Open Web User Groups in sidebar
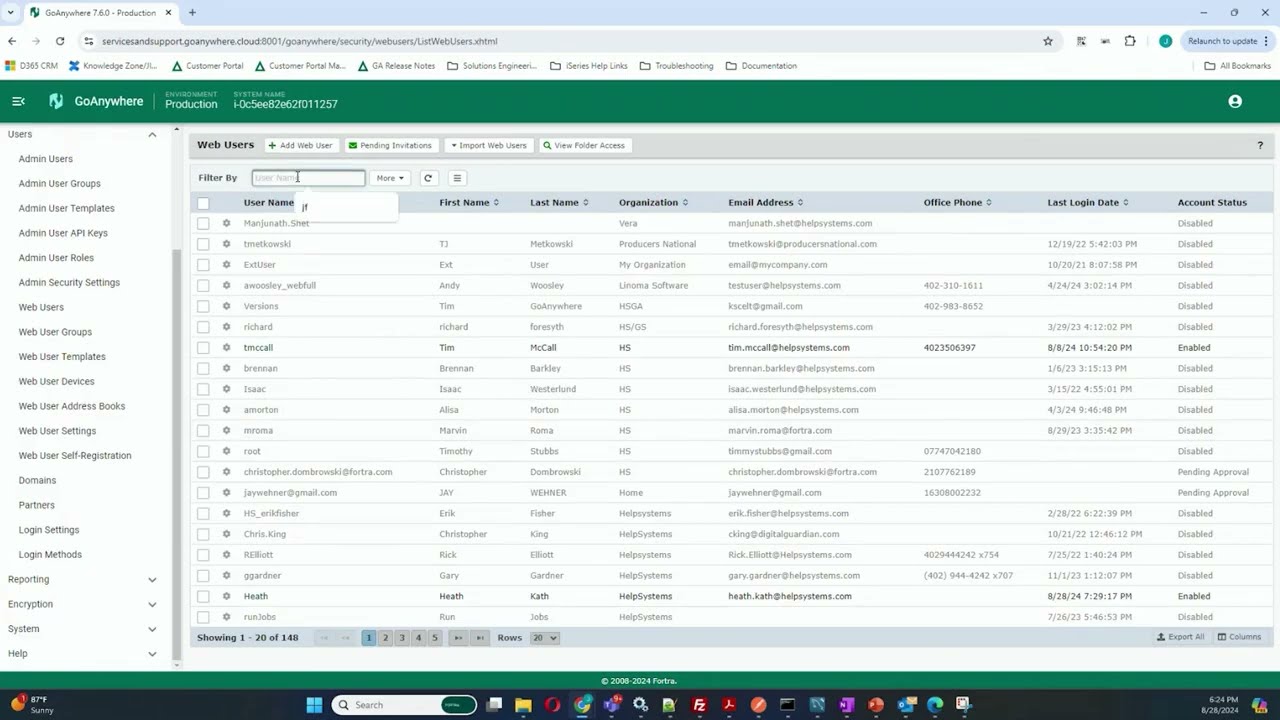Screen dimensions: 1280x720 click(x=55, y=332)
